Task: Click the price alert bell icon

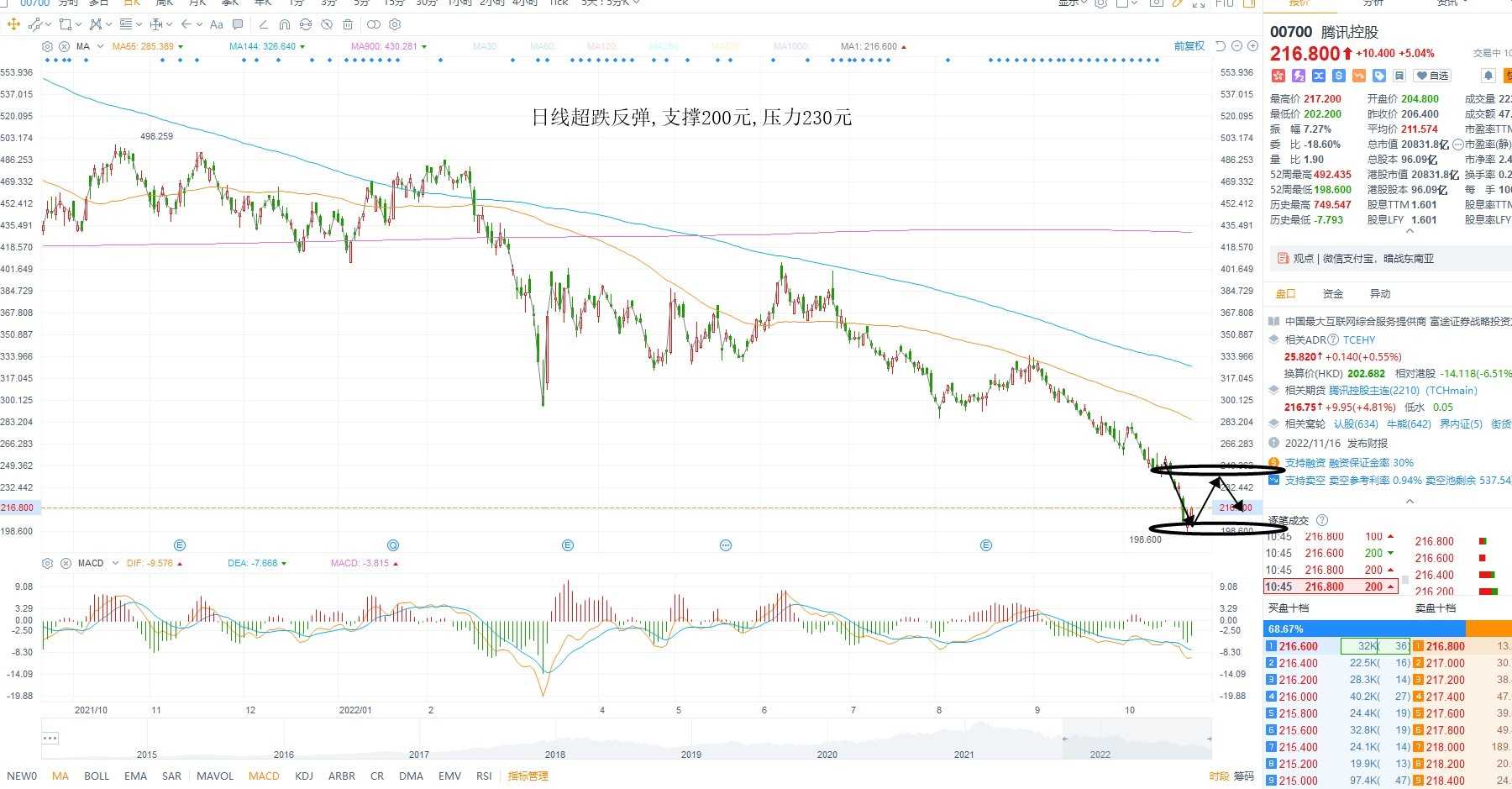Action: [x=1488, y=76]
